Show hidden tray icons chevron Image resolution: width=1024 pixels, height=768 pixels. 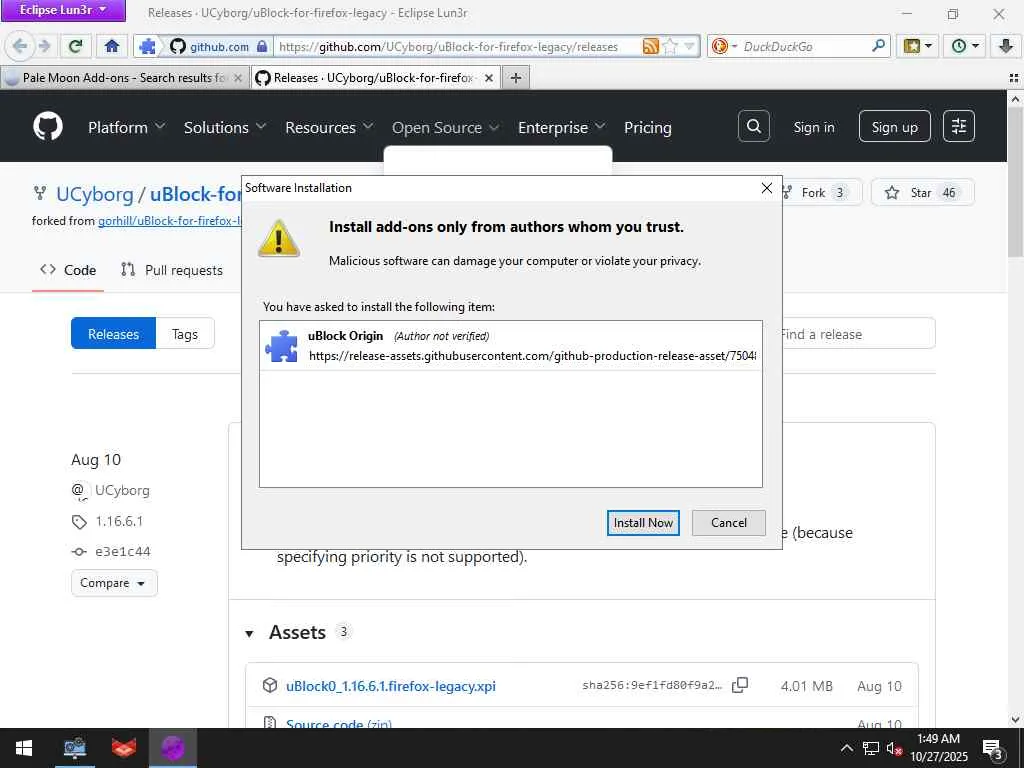[846, 748]
